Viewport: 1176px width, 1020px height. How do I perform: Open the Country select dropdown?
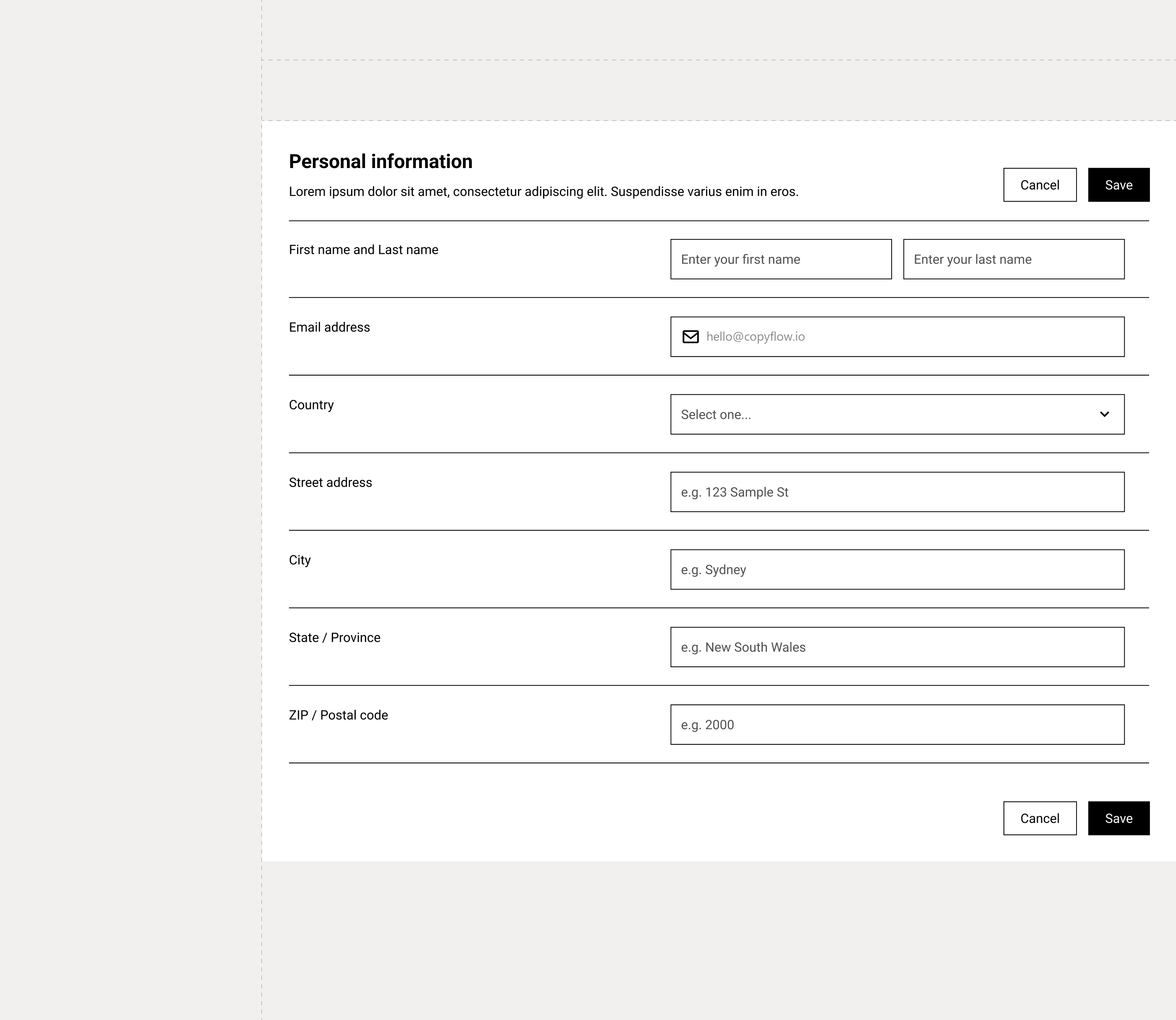897,414
